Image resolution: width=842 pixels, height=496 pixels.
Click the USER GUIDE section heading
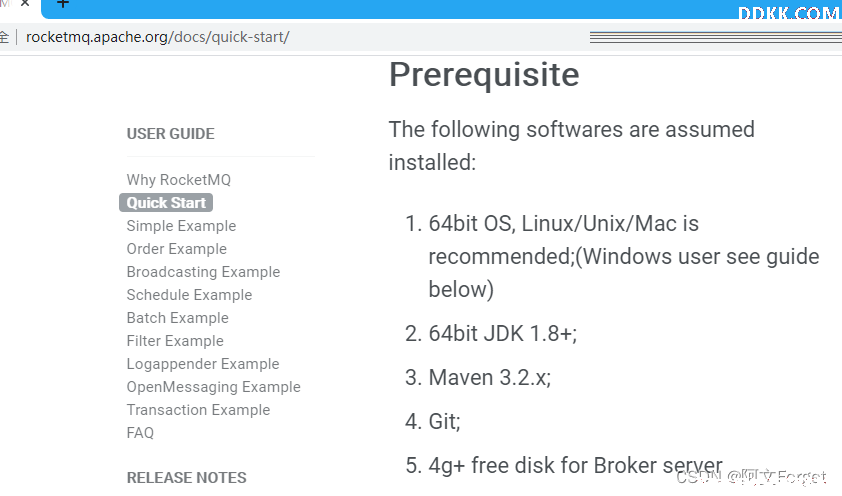click(171, 134)
